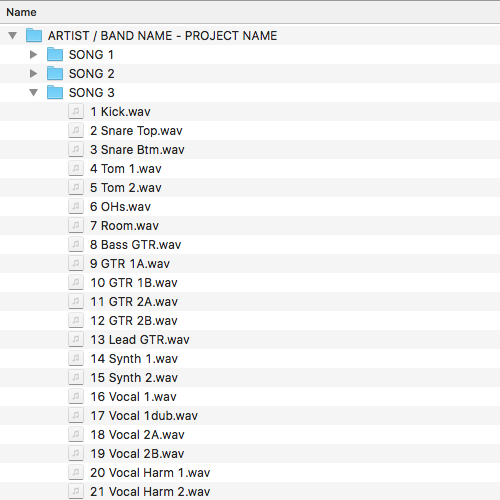Expand the SONG 1 folder triangle
The height and width of the screenshot is (500, 500).
click(x=33, y=54)
